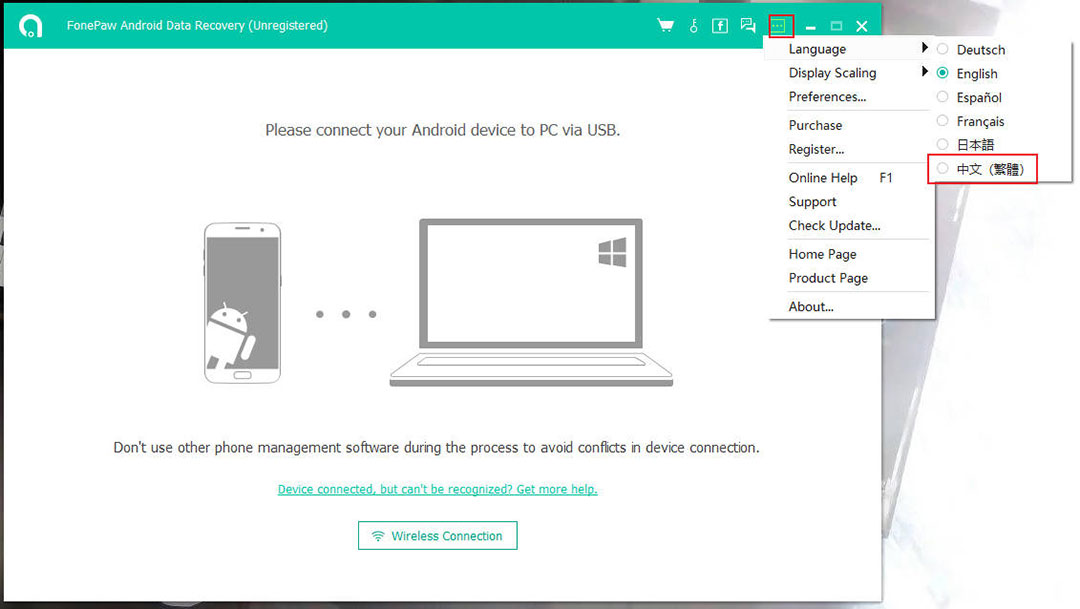The height and width of the screenshot is (609, 1080).
Task: Select Deutsch language radio button
Action: pos(942,49)
